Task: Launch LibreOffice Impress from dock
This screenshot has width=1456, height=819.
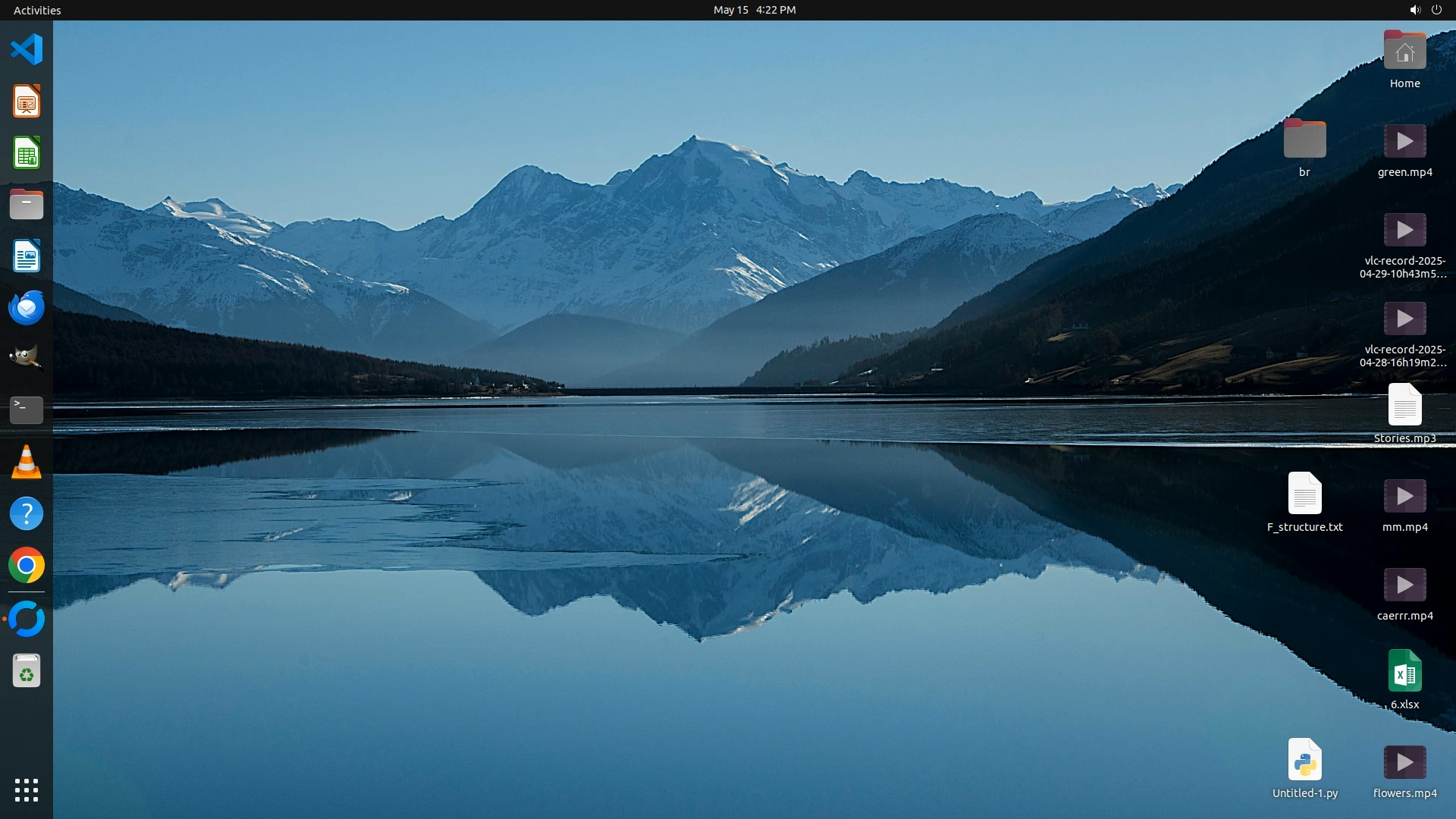Action: click(x=27, y=102)
